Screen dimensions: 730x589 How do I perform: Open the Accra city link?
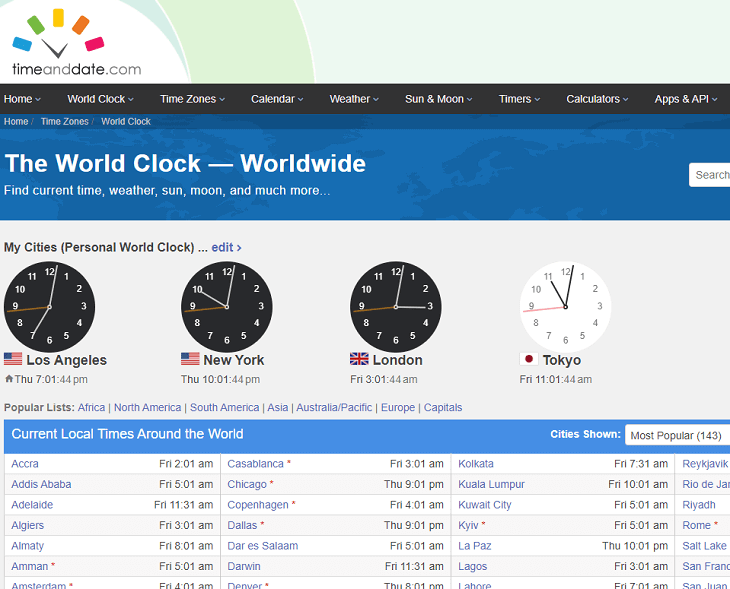tap(25, 464)
